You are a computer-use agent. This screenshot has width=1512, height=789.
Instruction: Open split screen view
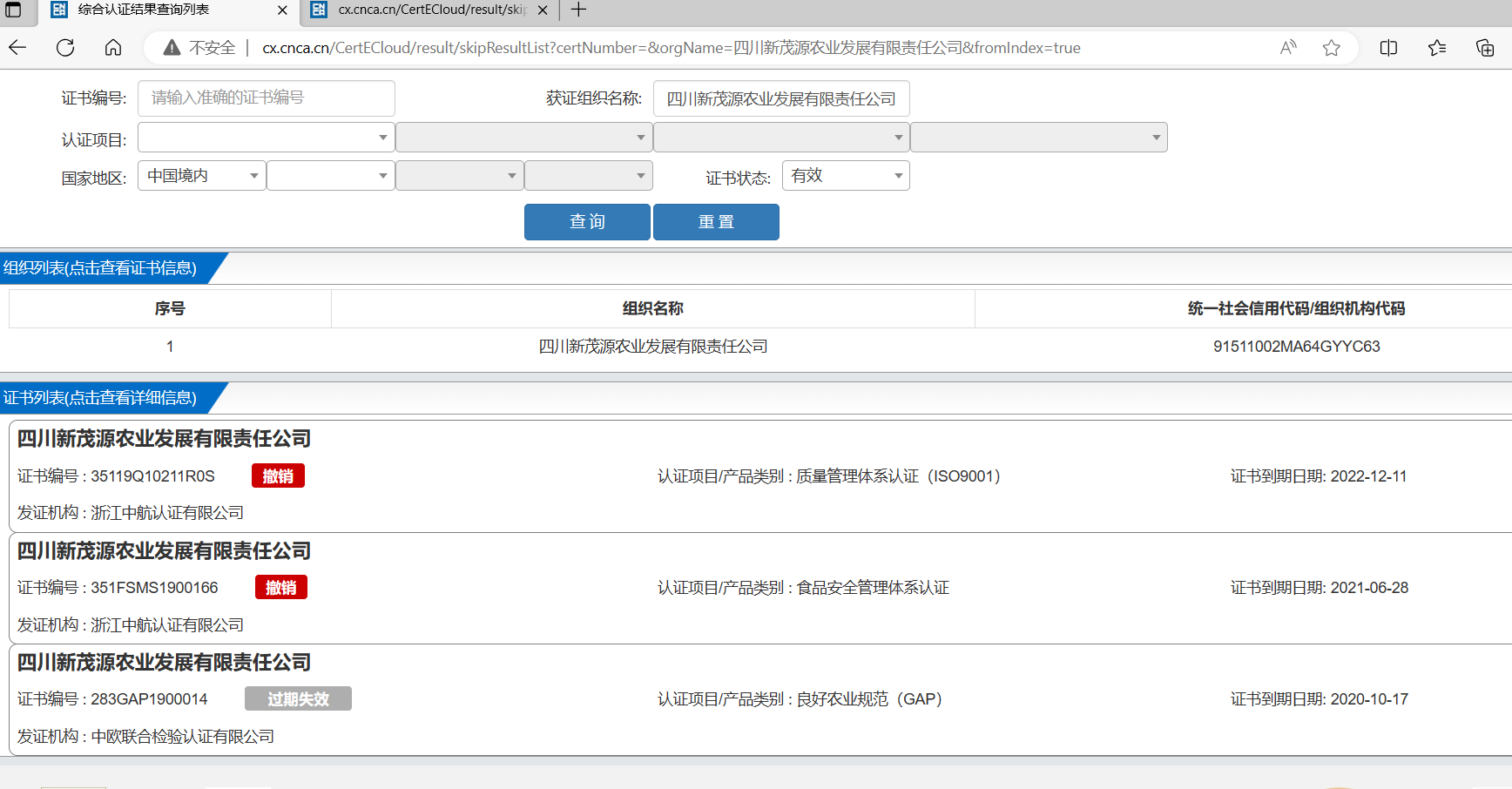click(x=1389, y=48)
